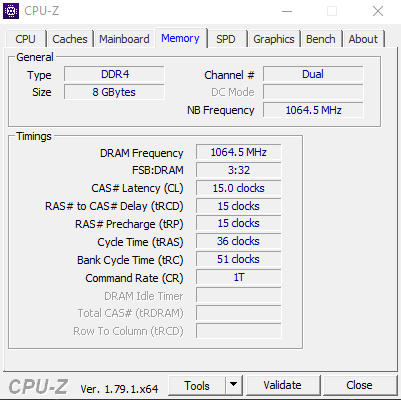This screenshot has height=400, width=401.
Task: Open the Bench tab
Action: (x=321, y=39)
